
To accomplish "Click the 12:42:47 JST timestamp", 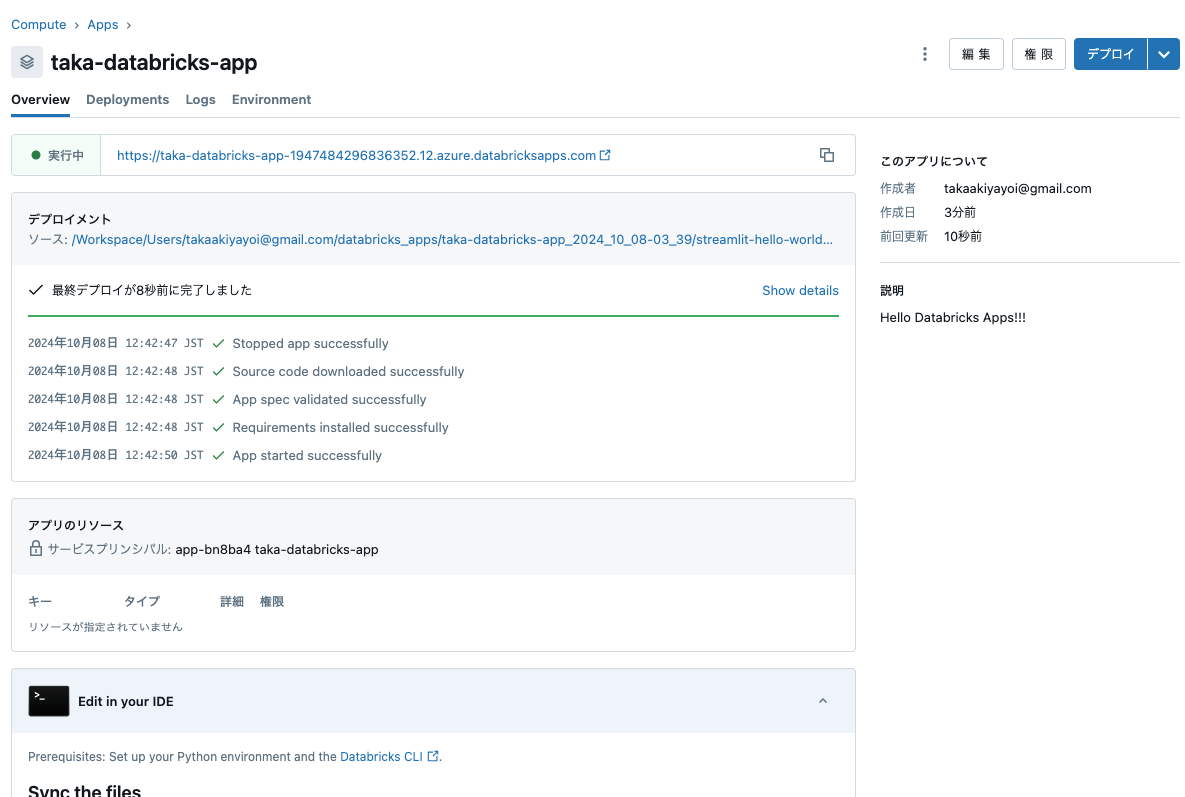I will [164, 343].
